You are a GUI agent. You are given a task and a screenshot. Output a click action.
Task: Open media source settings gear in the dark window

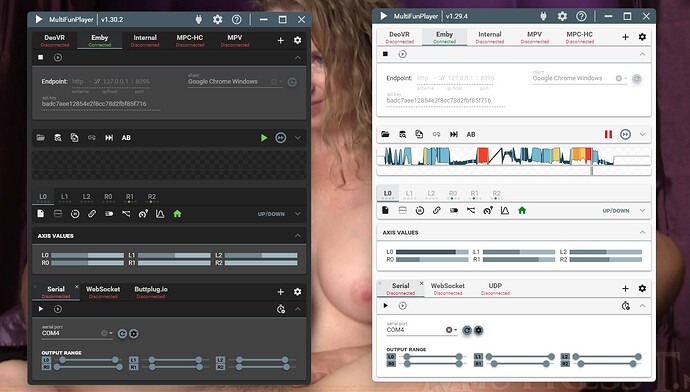click(297, 40)
